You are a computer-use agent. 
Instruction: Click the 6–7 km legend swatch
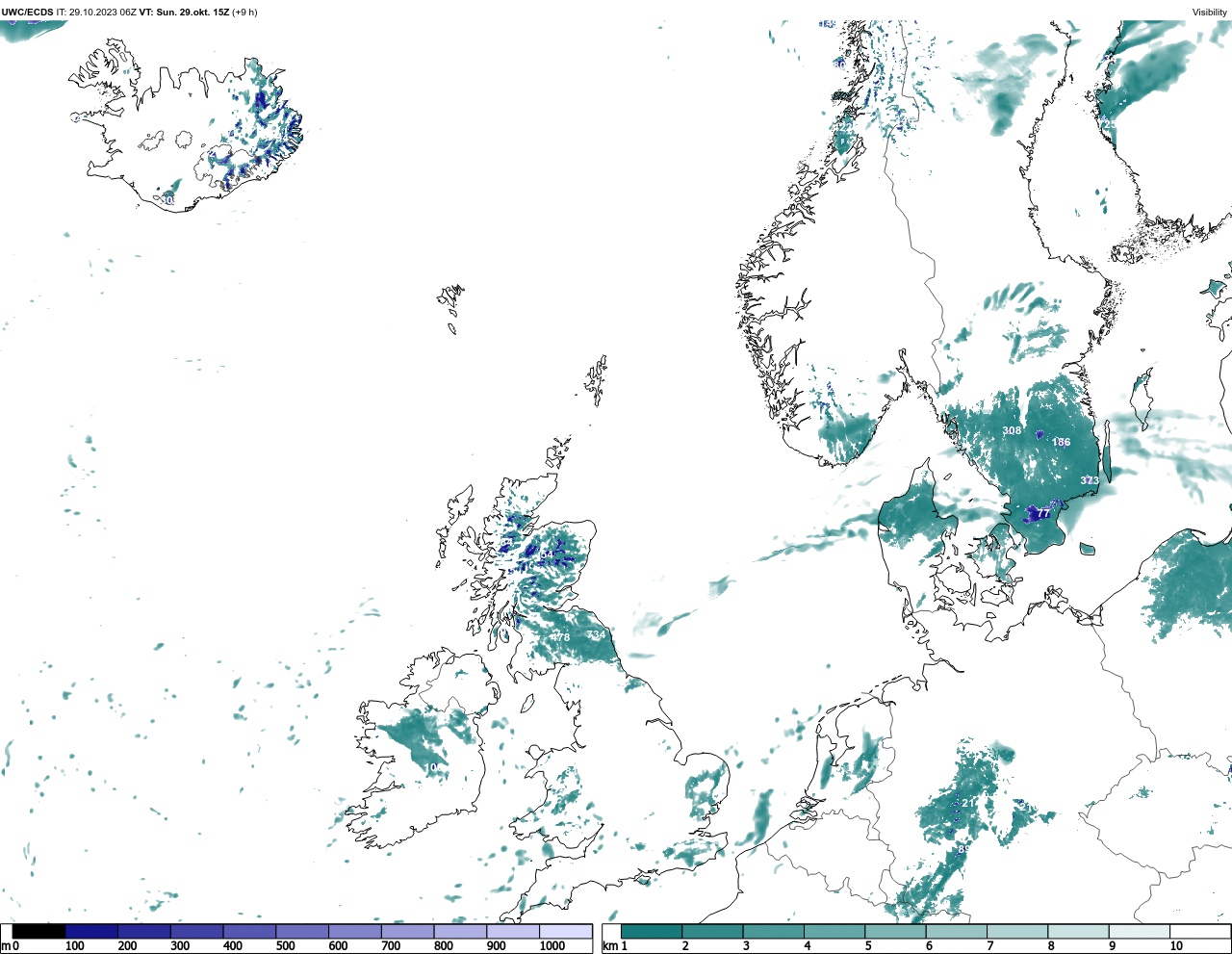click(957, 931)
